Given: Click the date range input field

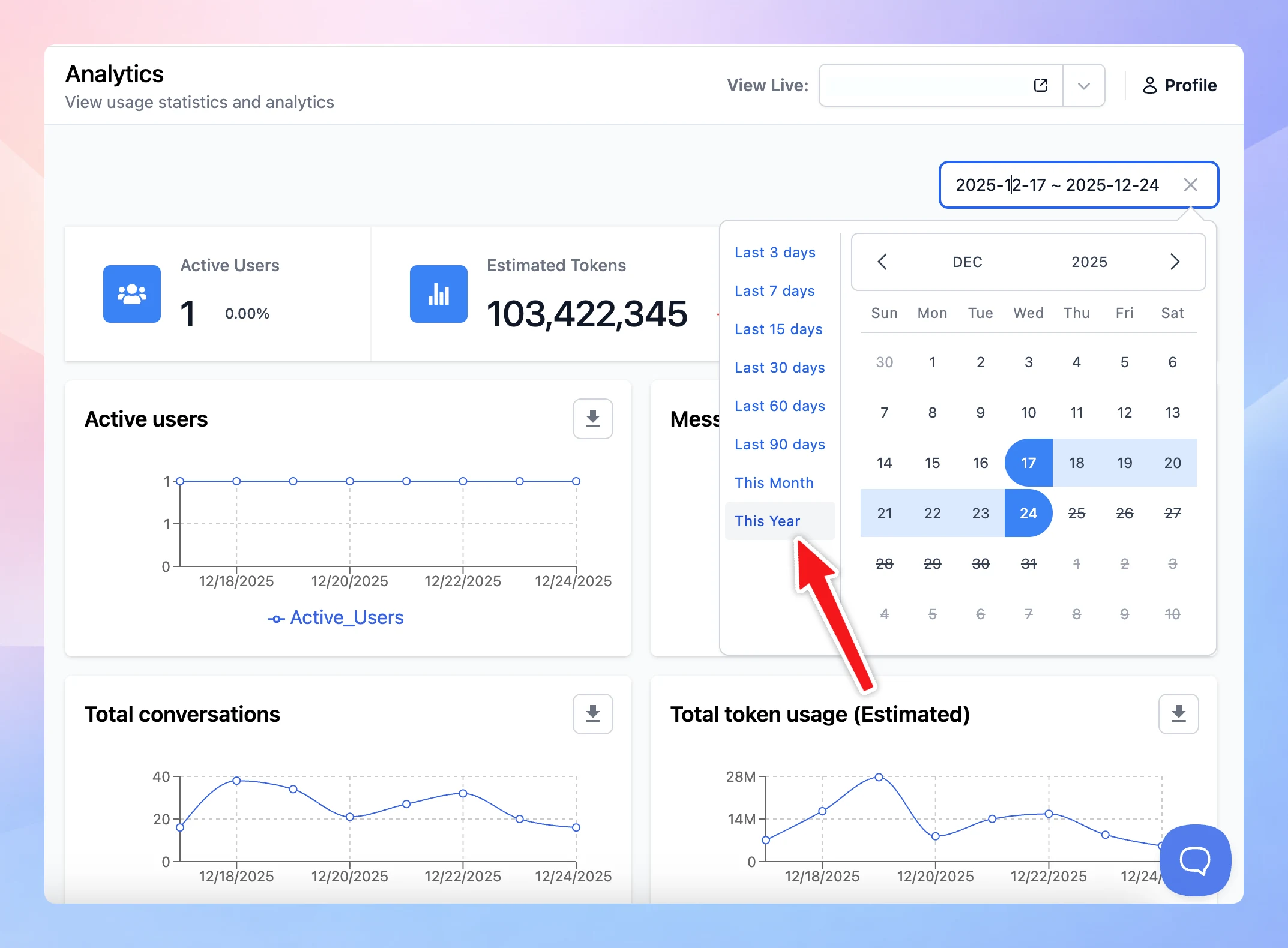Looking at the screenshot, I should [1079, 185].
